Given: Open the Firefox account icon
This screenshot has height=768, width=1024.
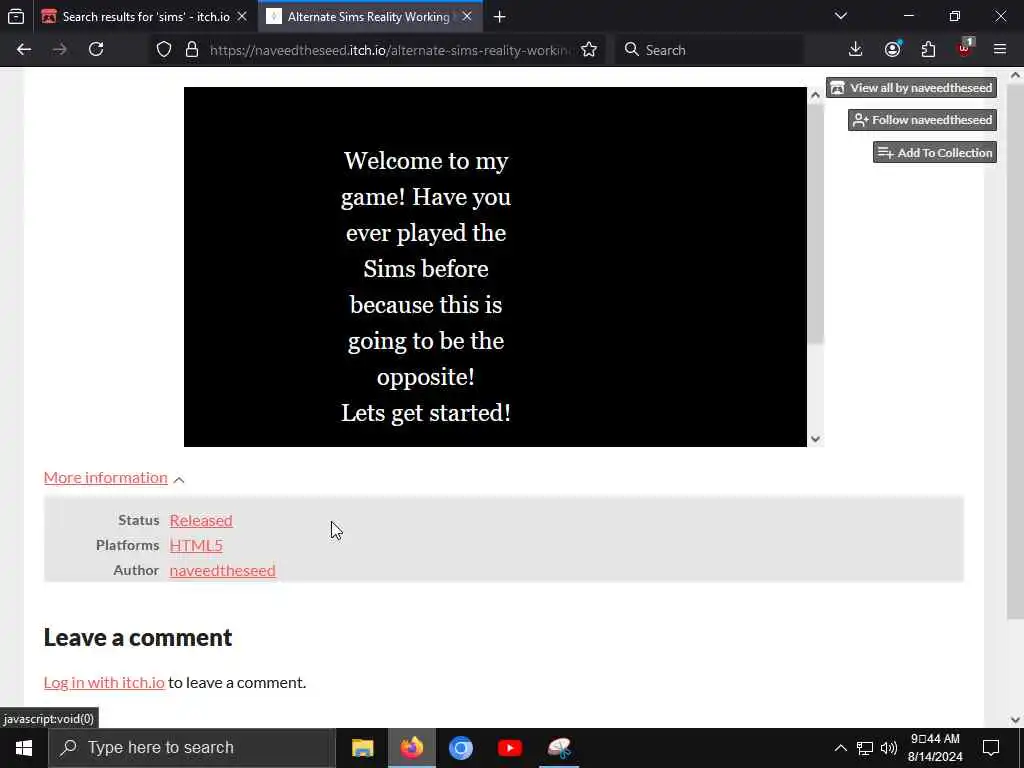Looking at the screenshot, I should point(892,50).
